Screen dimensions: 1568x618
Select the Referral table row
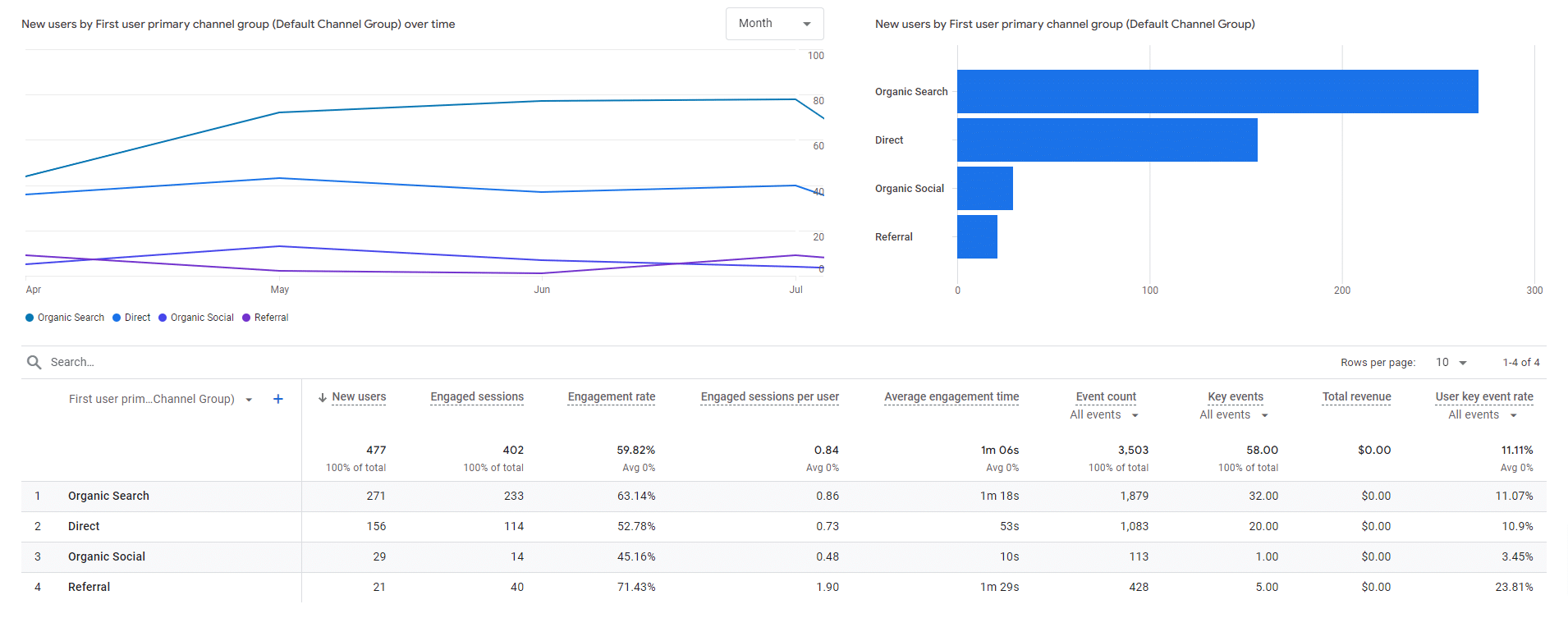(89, 587)
